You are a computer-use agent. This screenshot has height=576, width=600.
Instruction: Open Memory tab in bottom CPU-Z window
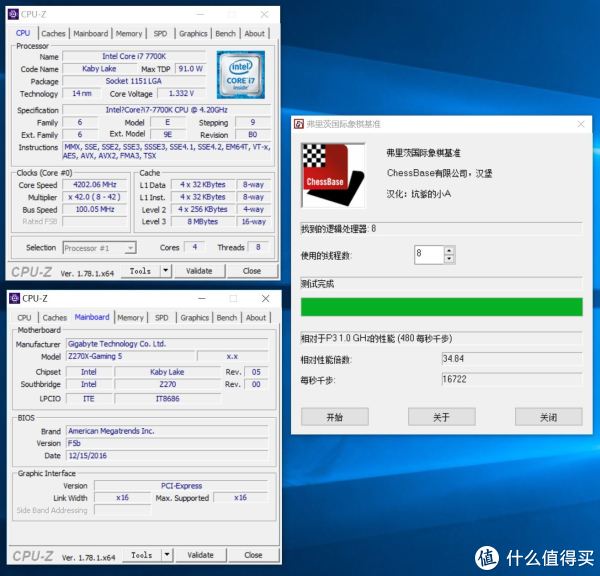pyautogui.click(x=130, y=318)
